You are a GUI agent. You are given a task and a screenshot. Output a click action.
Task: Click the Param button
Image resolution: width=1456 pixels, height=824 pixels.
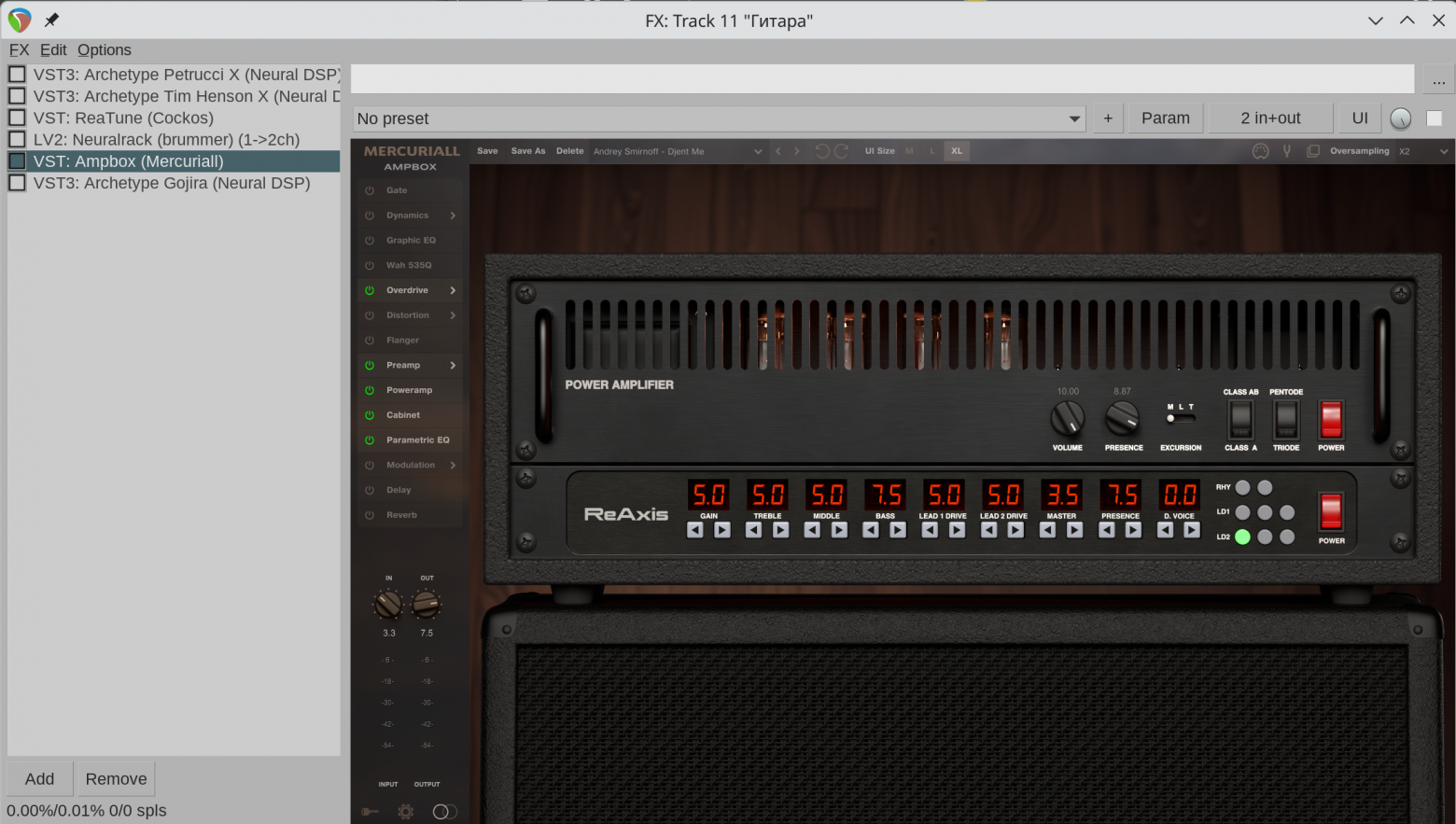tap(1166, 119)
